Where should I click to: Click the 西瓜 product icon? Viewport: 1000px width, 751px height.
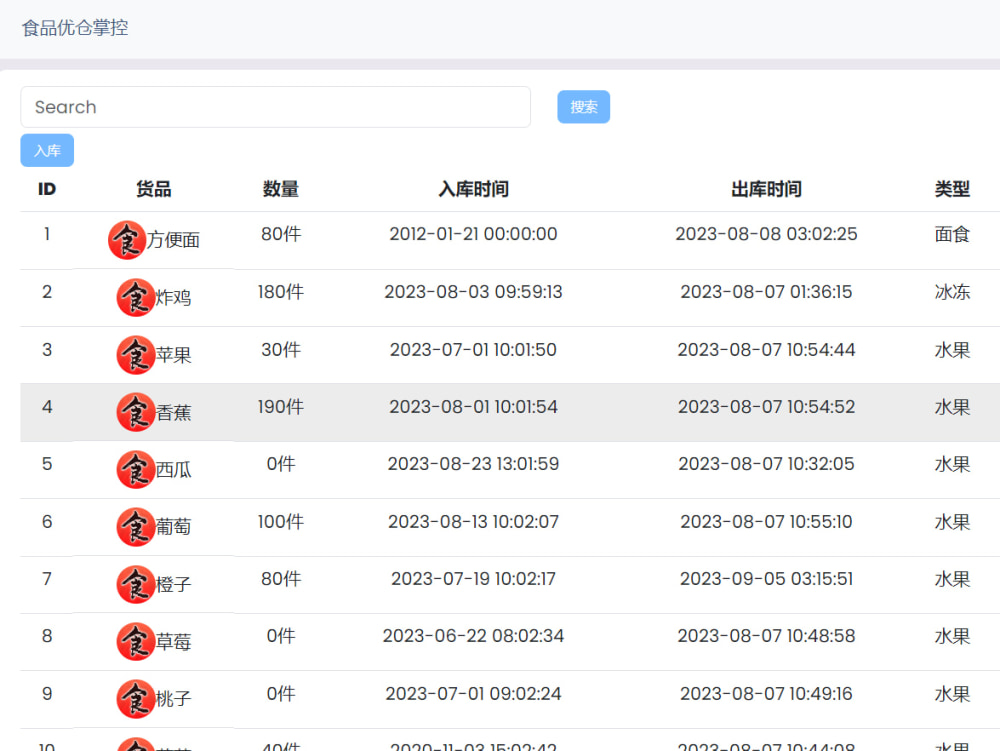tap(136, 470)
